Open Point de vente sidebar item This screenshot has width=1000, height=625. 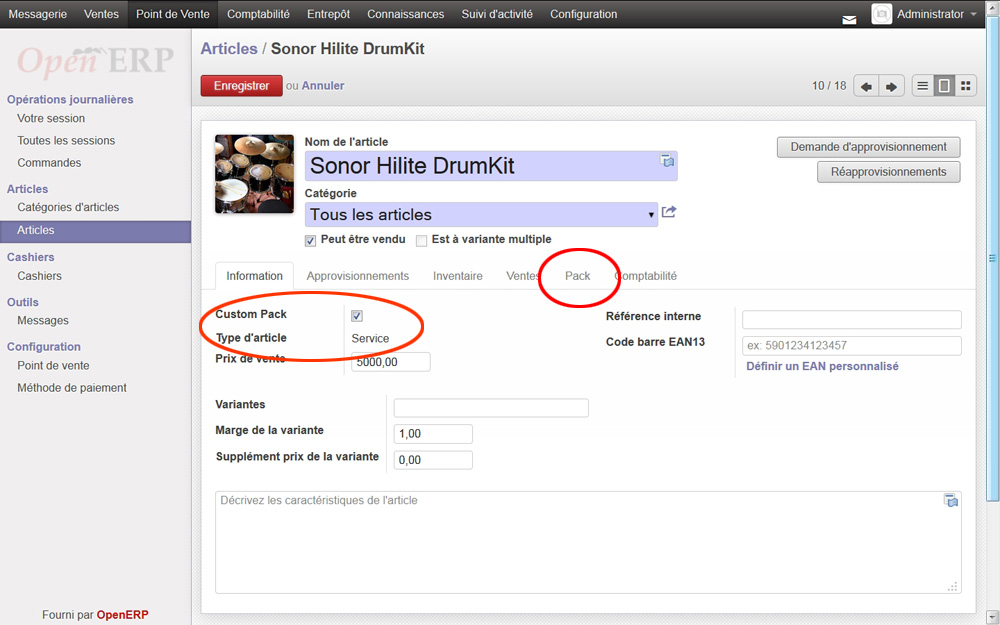point(53,365)
